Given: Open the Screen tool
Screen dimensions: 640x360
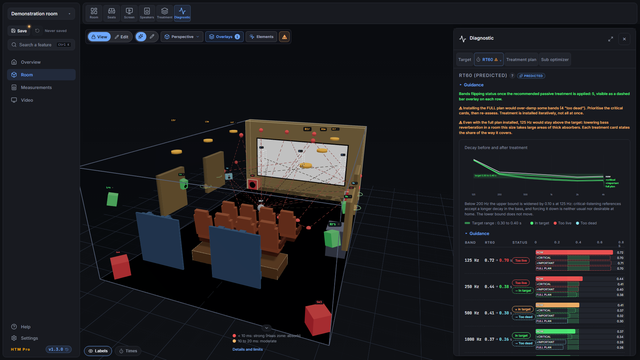Looking at the screenshot, I should 129,13.
